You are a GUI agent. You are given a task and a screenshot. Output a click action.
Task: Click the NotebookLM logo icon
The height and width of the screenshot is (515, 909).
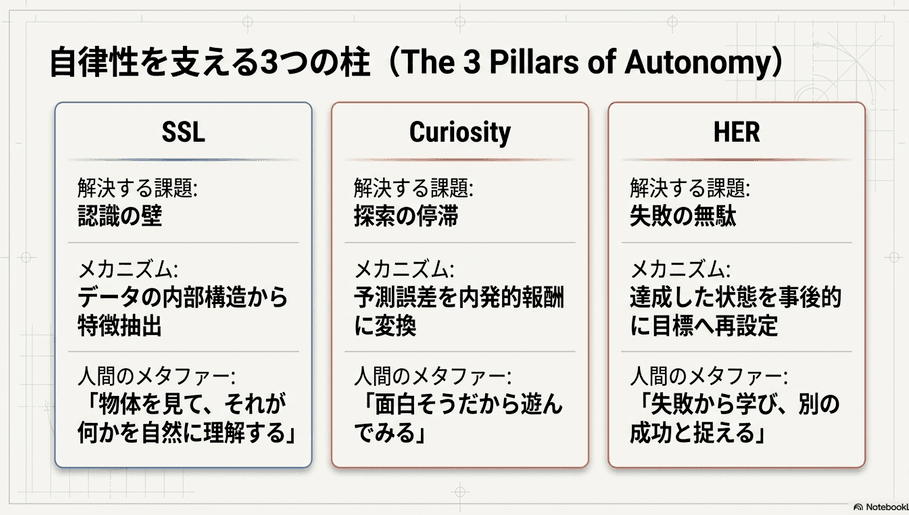(x=859, y=507)
